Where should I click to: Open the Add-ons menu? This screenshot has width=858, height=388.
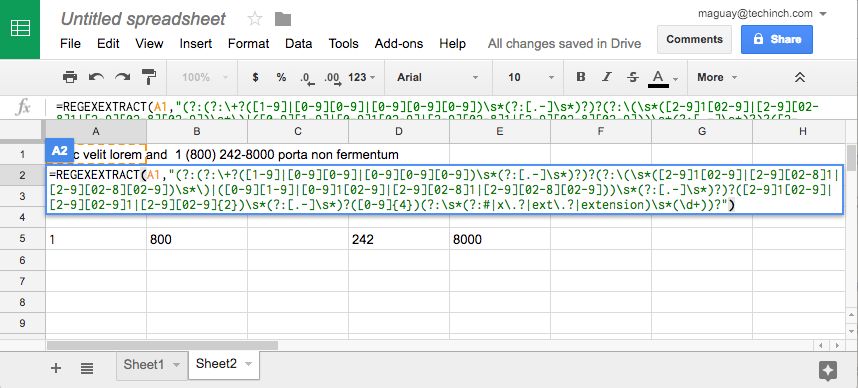coord(399,43)
